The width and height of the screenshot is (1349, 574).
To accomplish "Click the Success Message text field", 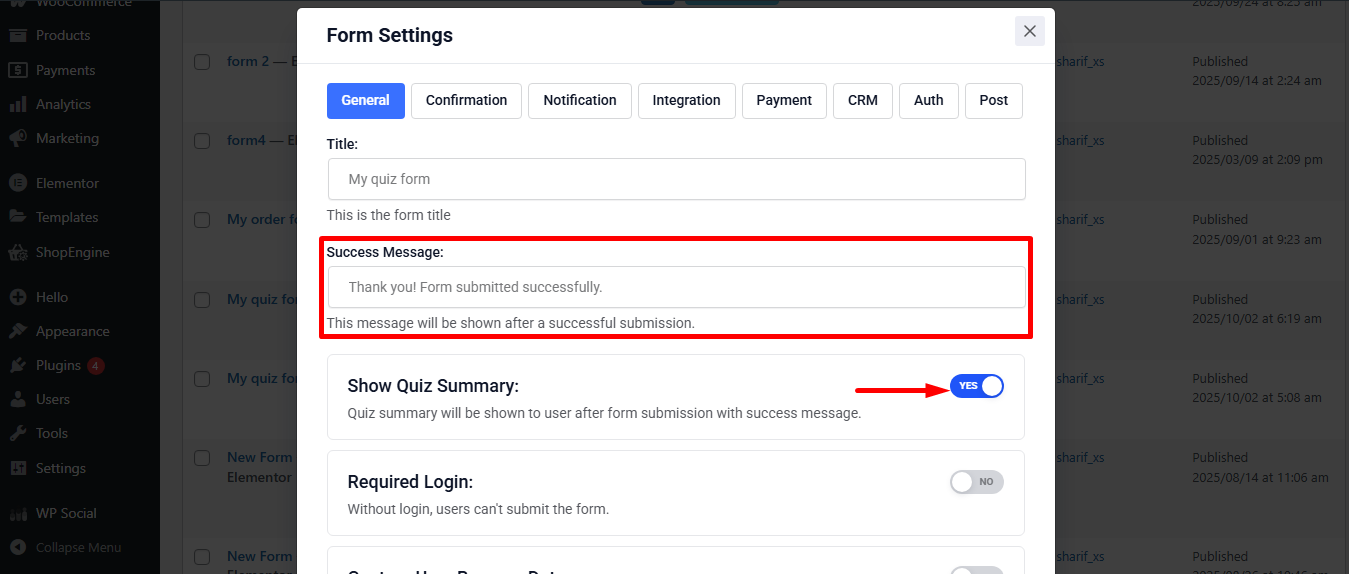I will pos(676,287).
